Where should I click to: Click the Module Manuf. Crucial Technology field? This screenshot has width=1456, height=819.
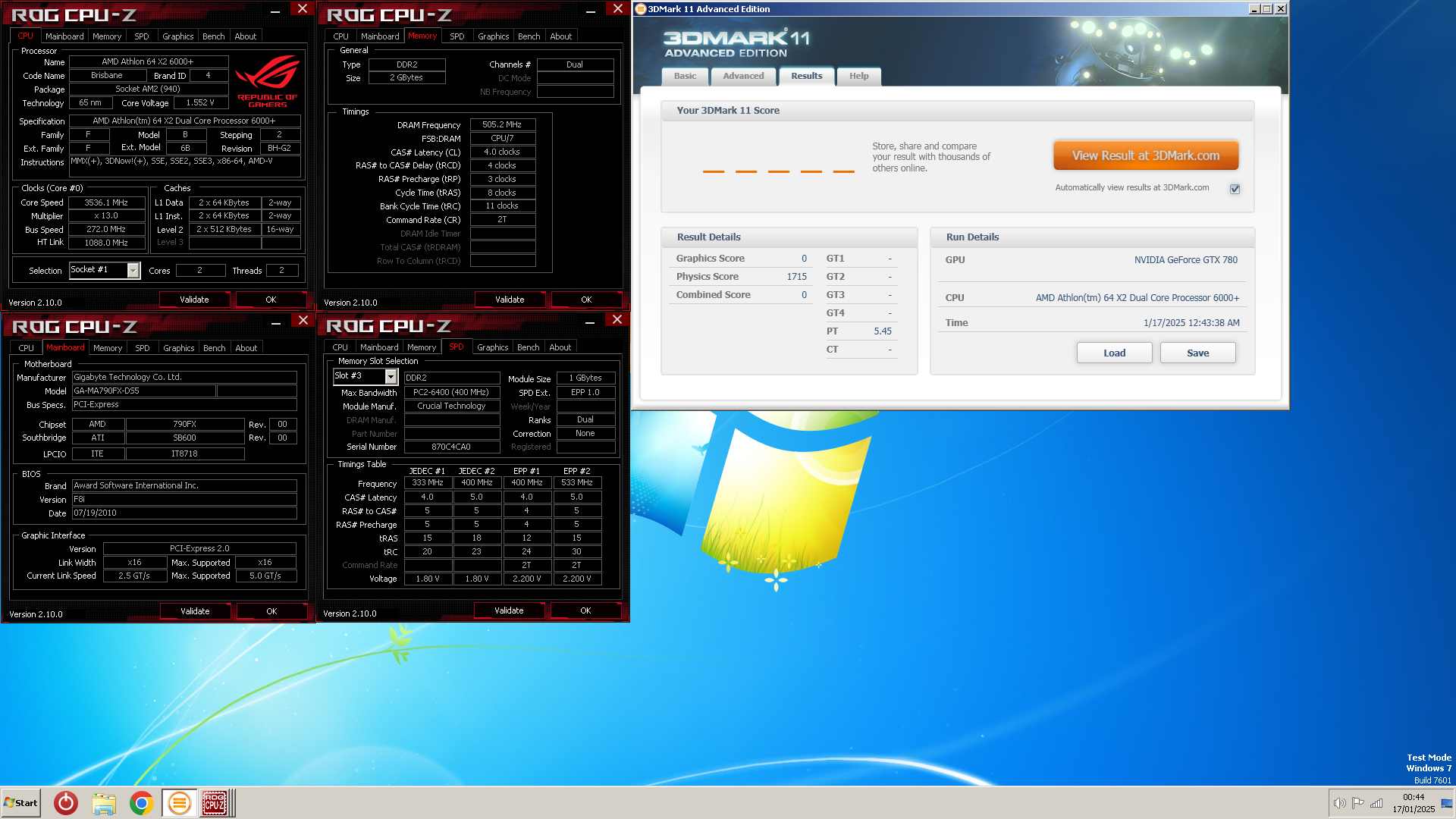[x=451, y=406]
